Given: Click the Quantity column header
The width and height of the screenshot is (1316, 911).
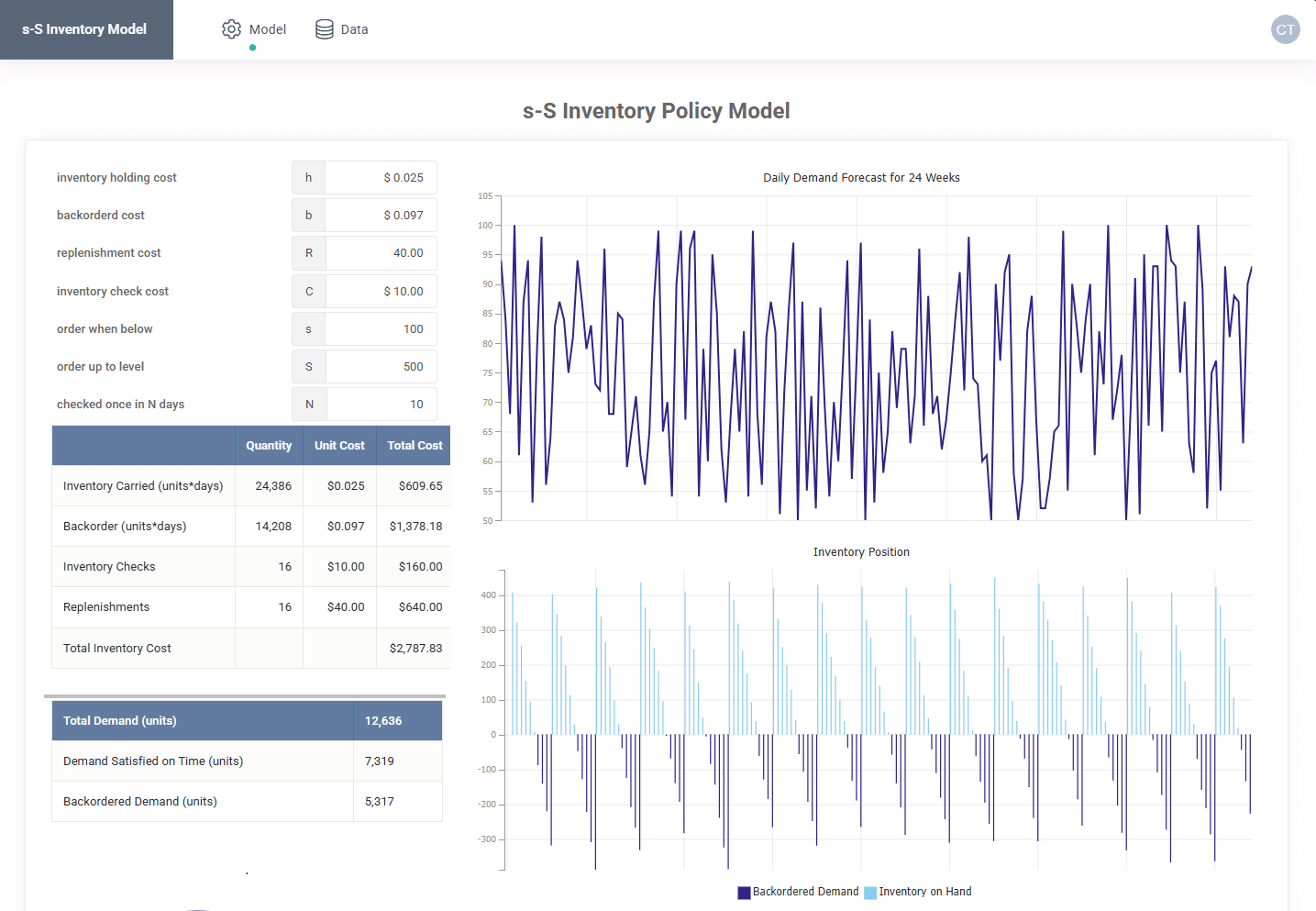Looking at the screenshot, I should (x=269, y=446).
